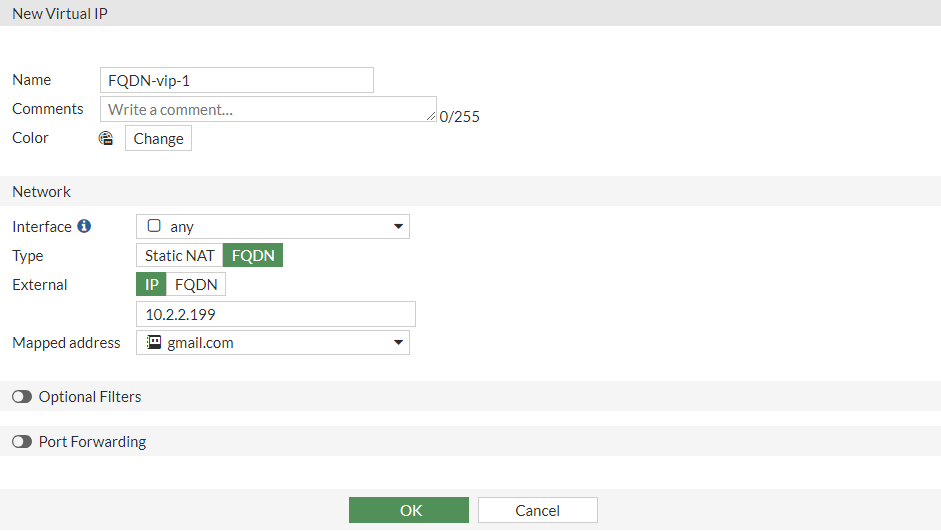Change the virtual IP color

click(158, 139)
